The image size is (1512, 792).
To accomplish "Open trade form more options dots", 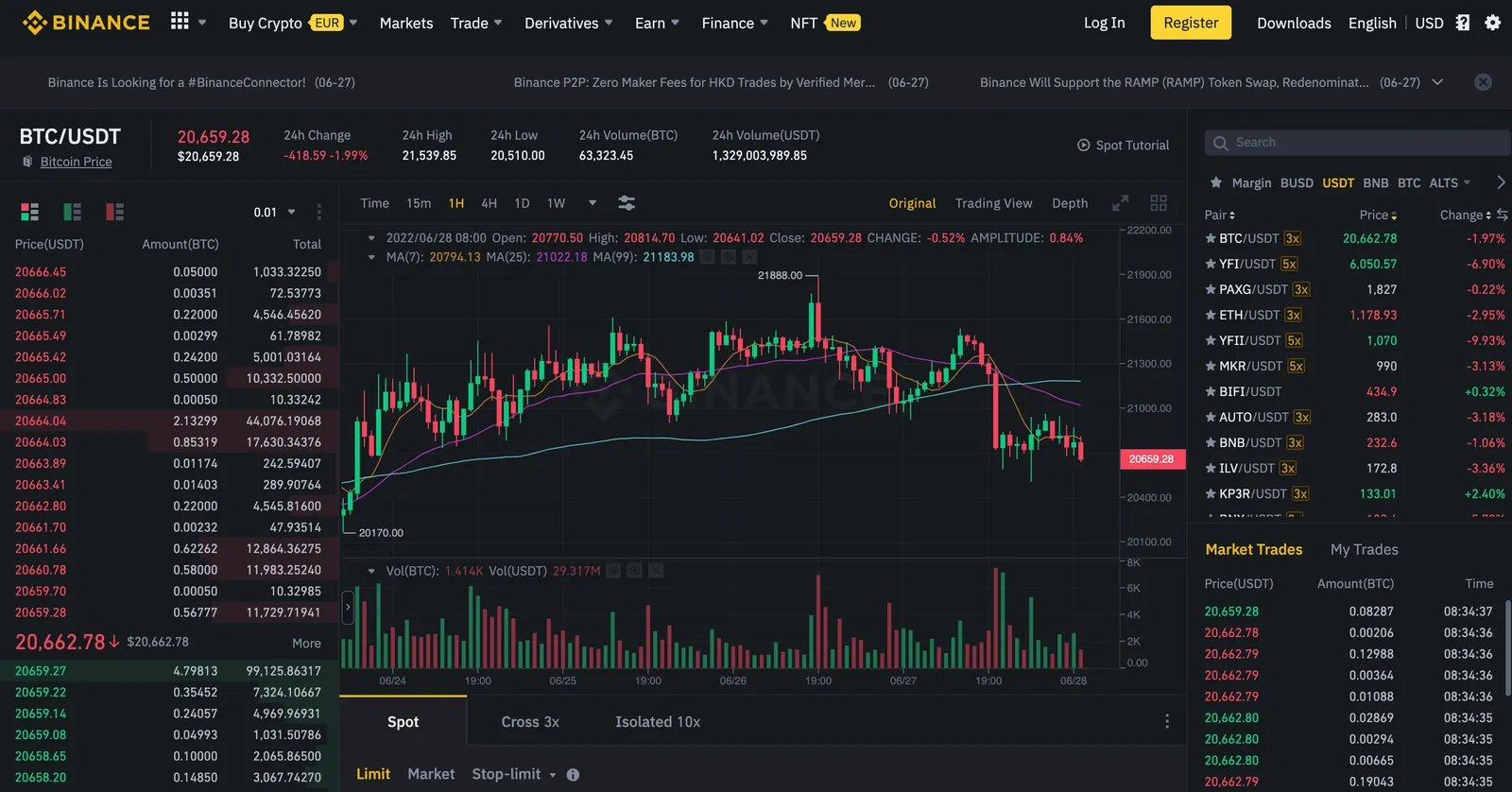I will coord(1167,721).
